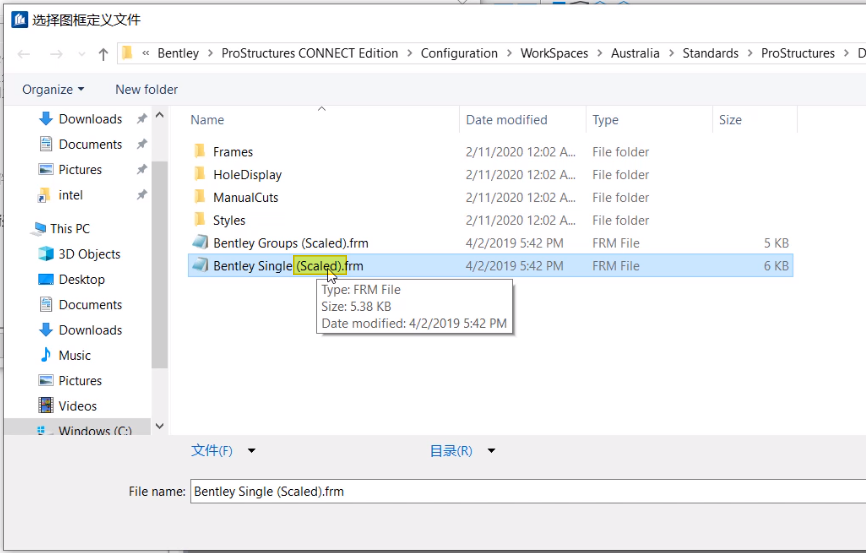This screenshot has width=866, height=553.
Task: Navigate to Bentley in breadcrumb
Action: coord(178,54)
